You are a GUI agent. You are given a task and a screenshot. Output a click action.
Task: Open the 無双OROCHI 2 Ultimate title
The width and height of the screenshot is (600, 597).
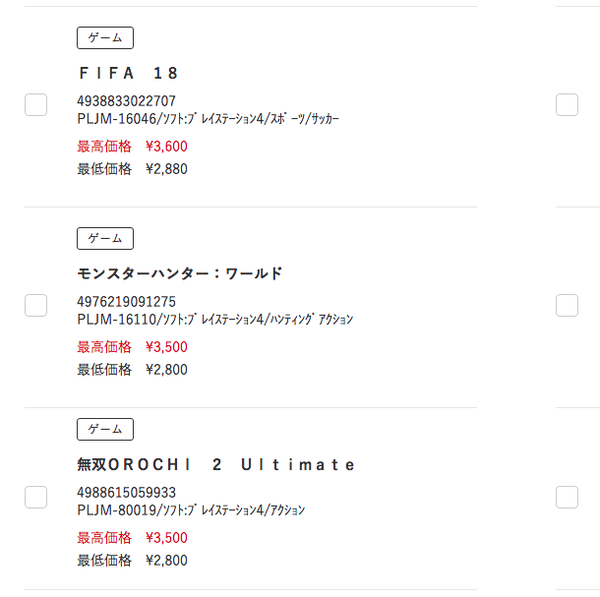[x=216, y=465]
